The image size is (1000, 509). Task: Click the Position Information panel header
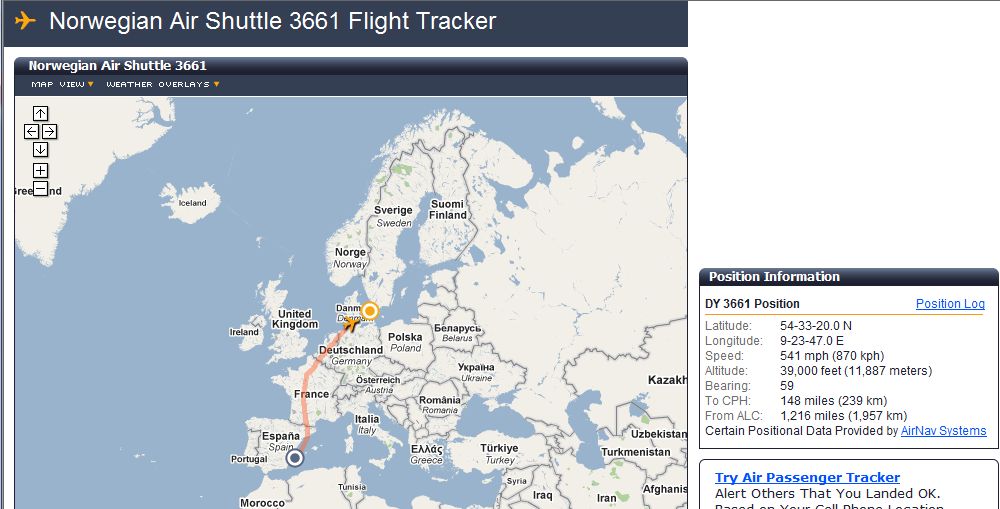[x=849, y=277]
